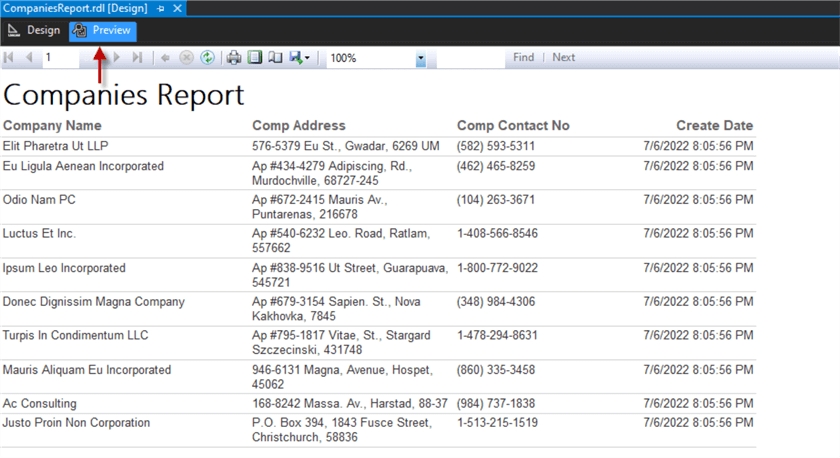The height and width of the screenshot is (458, 840).
Task: Click contact number (104) 263-3671
Action: tap(496, 200)
